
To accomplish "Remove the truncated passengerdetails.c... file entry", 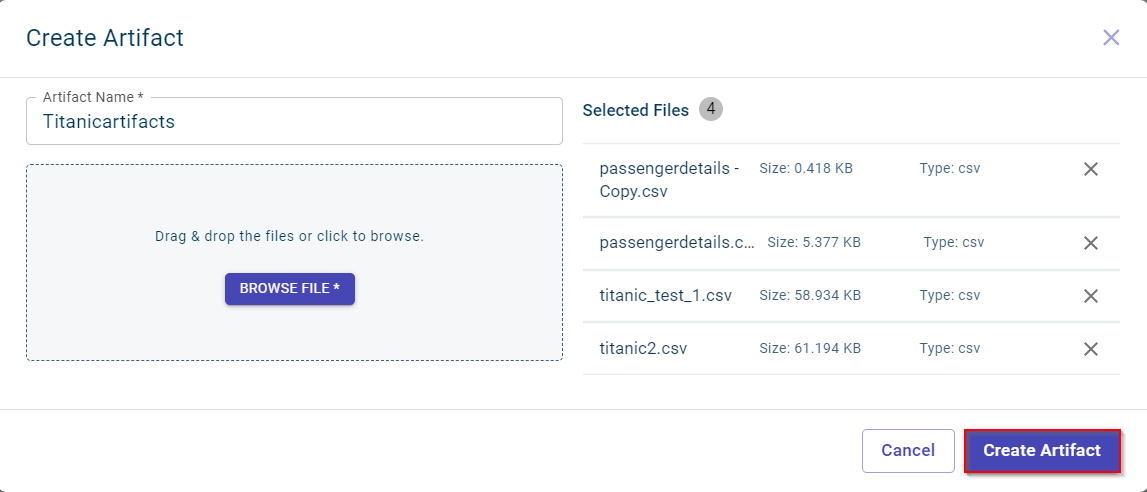I will [x=1091, y=243].
